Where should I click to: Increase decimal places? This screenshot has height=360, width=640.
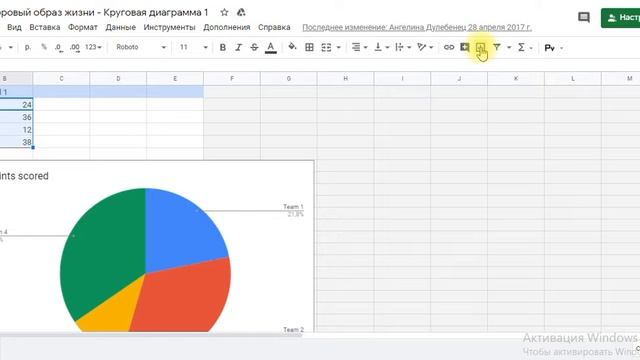coord(75,47)
